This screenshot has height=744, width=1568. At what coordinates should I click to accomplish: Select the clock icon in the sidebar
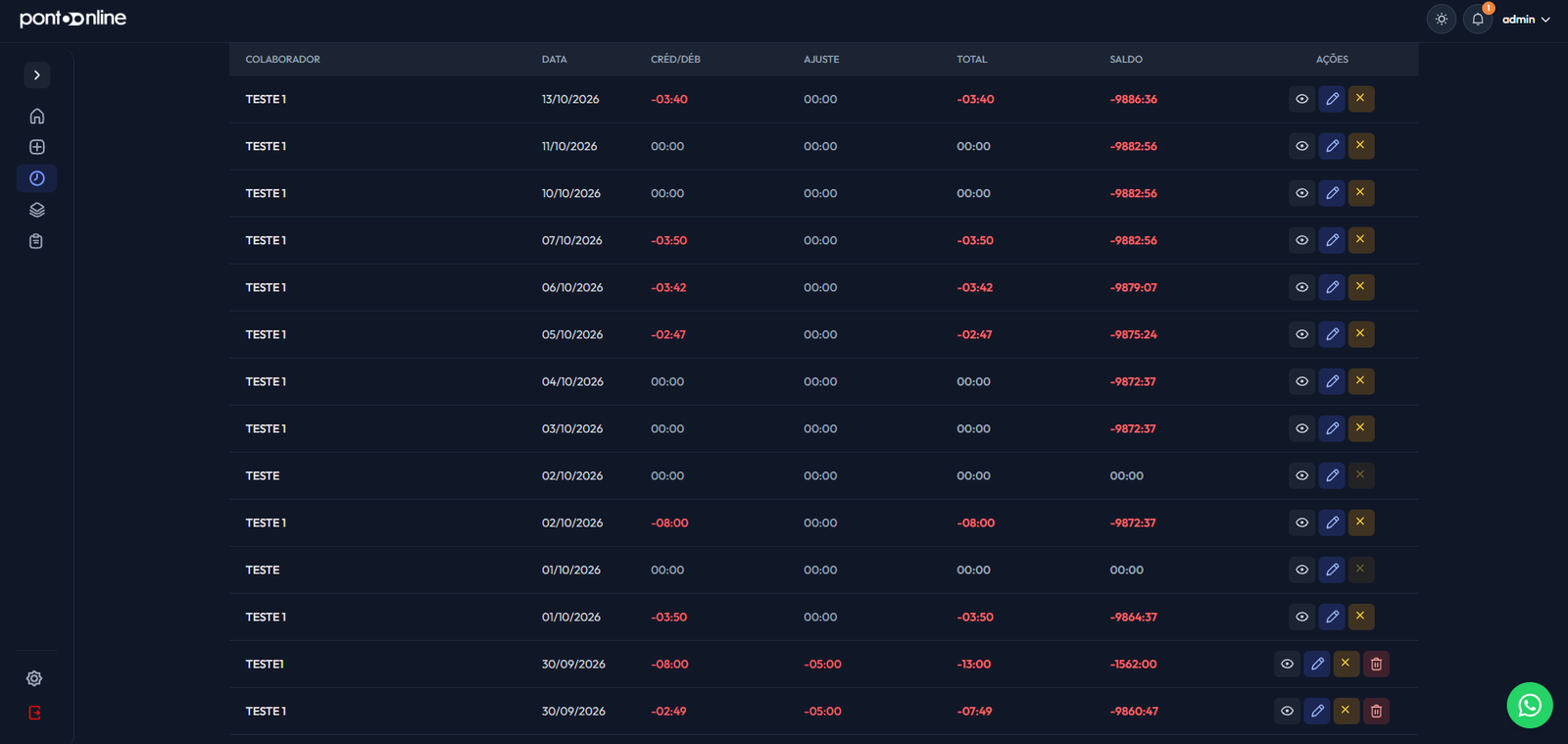tap(37, 178)
